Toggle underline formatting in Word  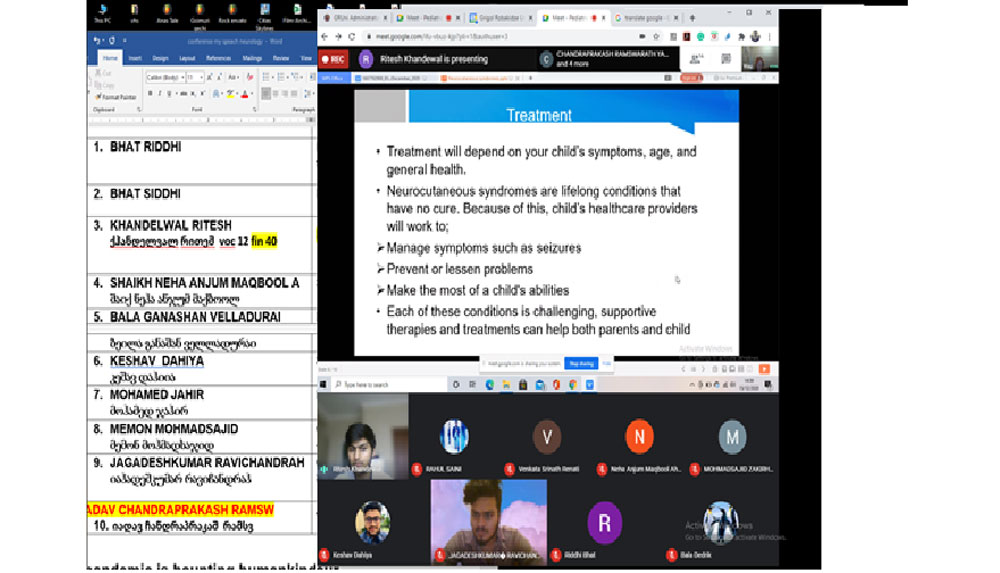(x=171, y=93)
